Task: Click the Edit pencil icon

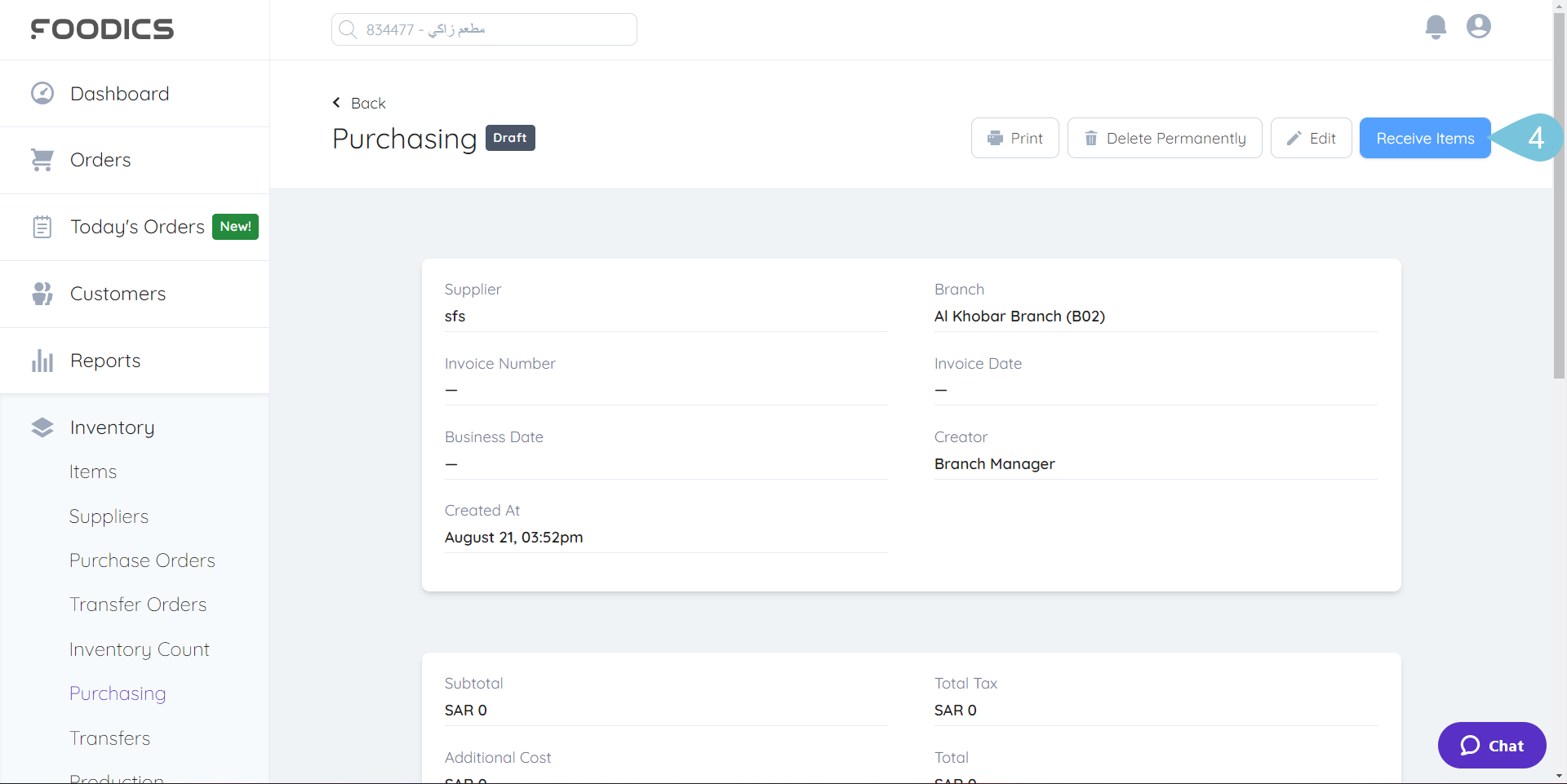Action: click(1293, 138)
